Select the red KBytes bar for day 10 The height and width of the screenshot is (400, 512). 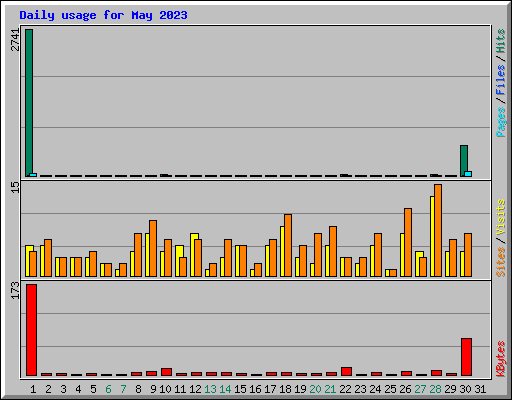[x=166, y=372]
